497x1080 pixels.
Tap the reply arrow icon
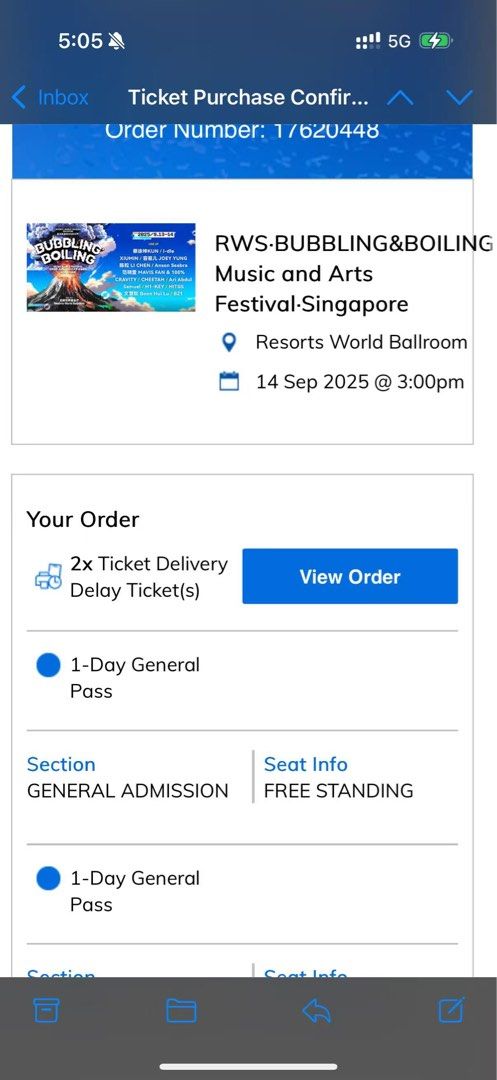[x=317, y=1010]
